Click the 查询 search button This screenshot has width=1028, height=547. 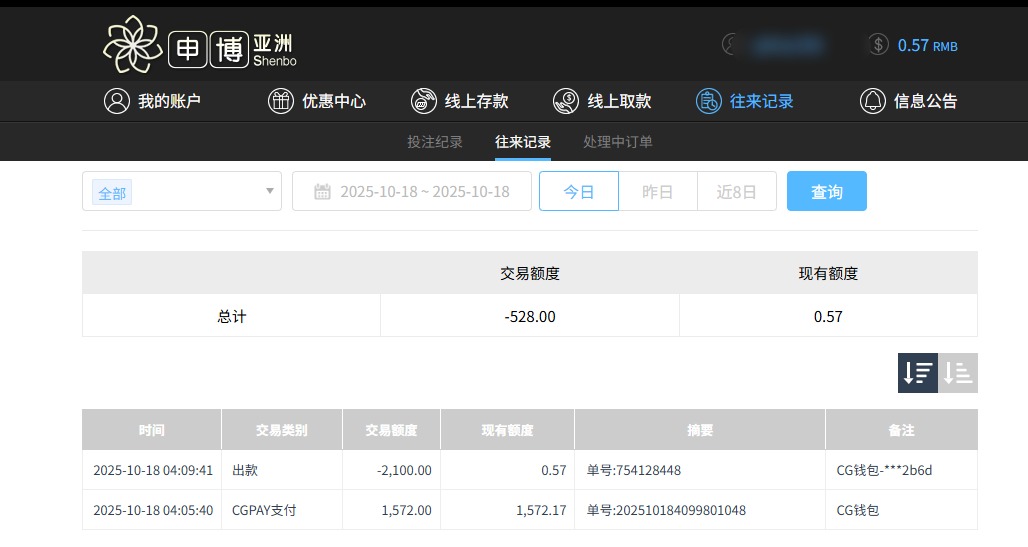[827, 191]
